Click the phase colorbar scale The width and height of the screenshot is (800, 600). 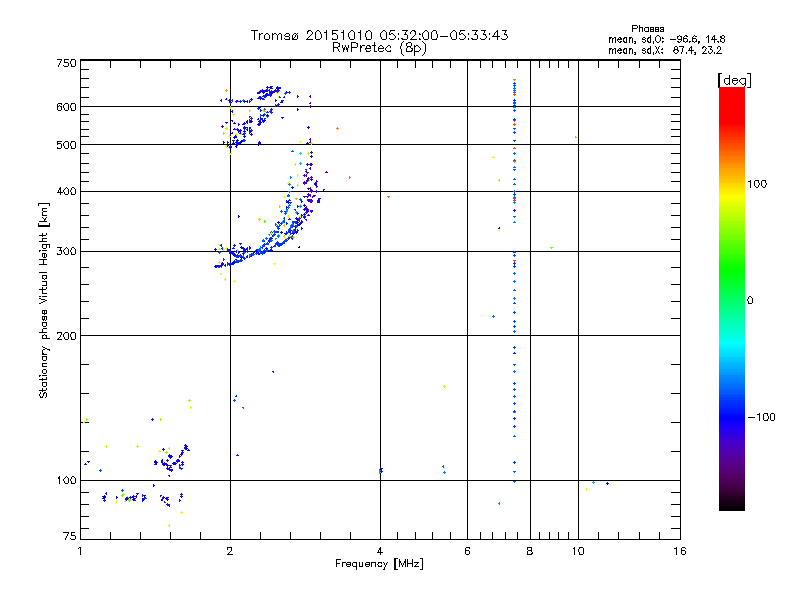pyautogui.click(x=732, y=299)
